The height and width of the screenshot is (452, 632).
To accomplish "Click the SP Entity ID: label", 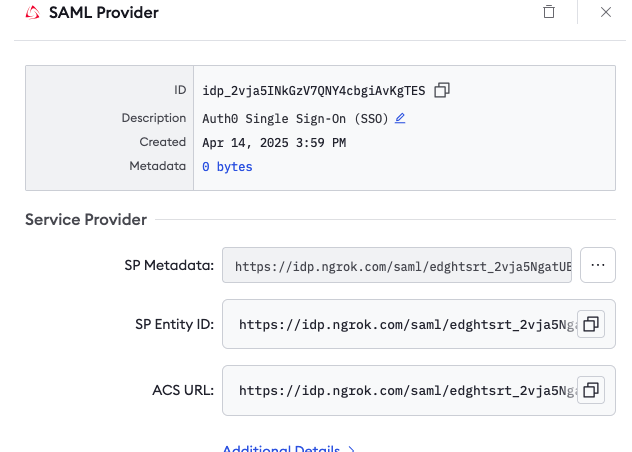I will (175, 324).
